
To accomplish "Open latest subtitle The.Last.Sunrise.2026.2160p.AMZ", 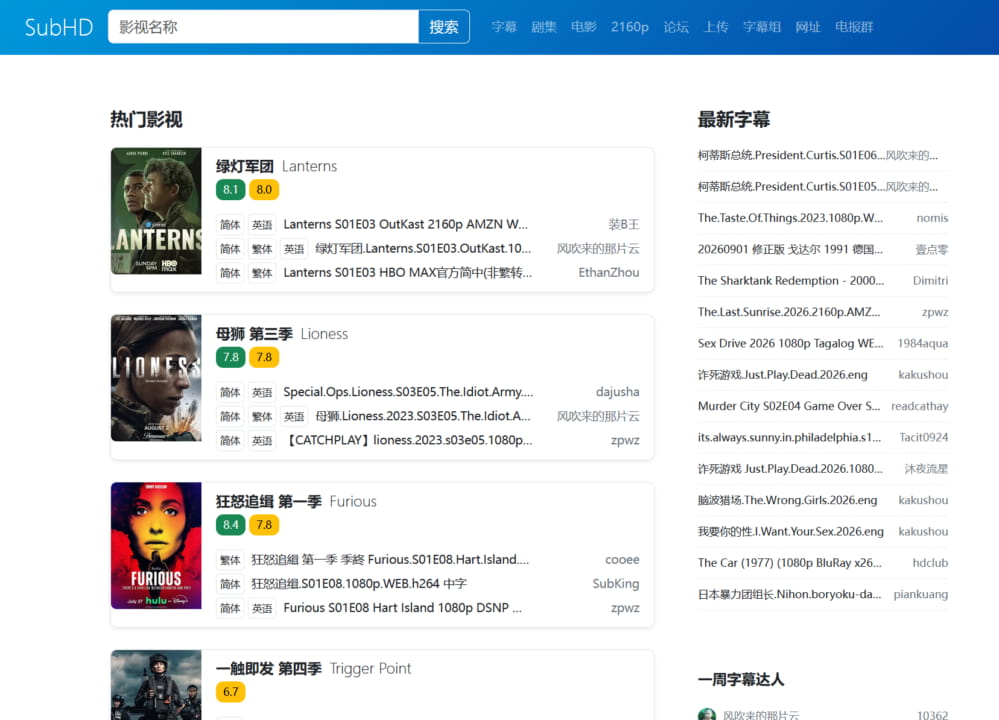I will pos(789,312).
